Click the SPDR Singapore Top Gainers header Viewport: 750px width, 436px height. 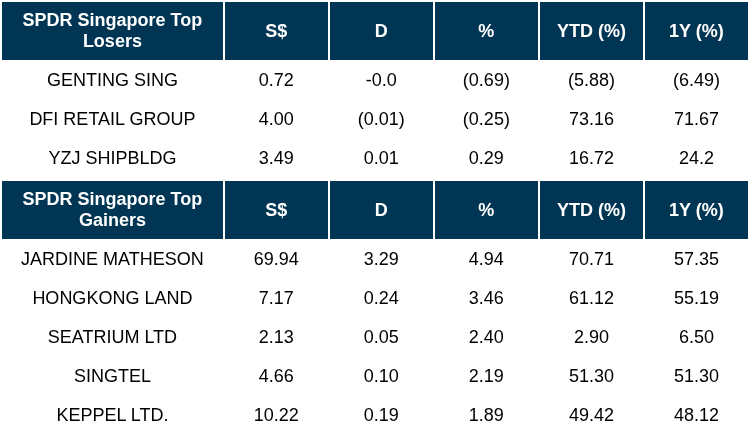pyautogui.click(x=112, y=210)
